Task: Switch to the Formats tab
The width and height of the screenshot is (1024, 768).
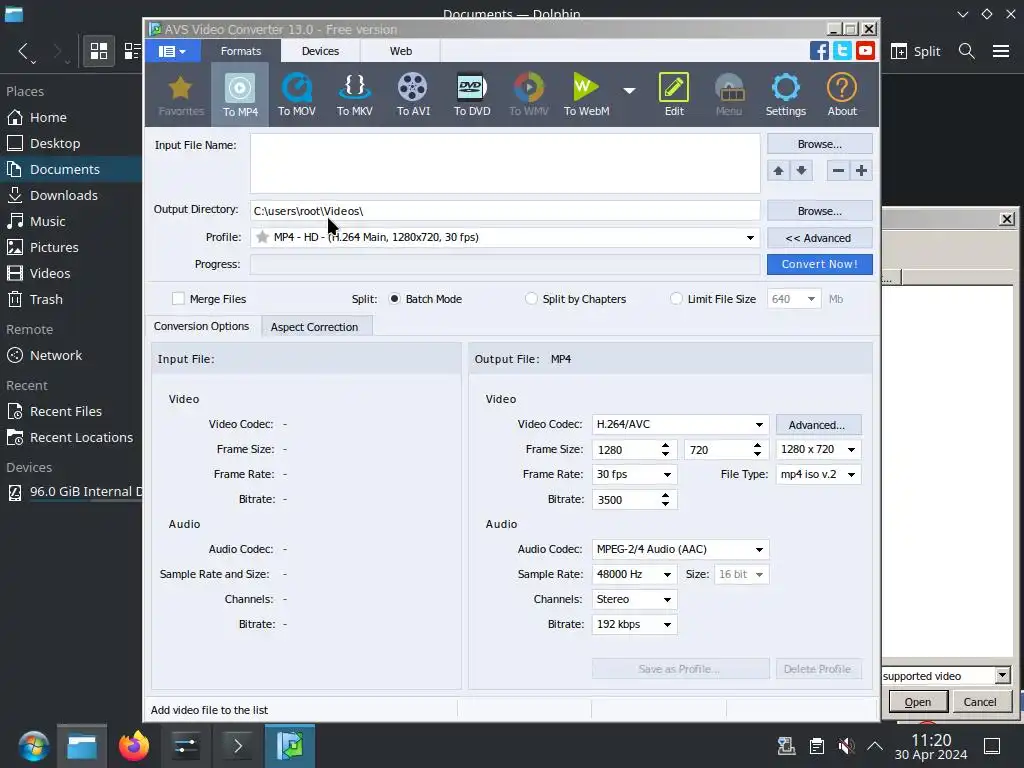Action: pos(240,51)
